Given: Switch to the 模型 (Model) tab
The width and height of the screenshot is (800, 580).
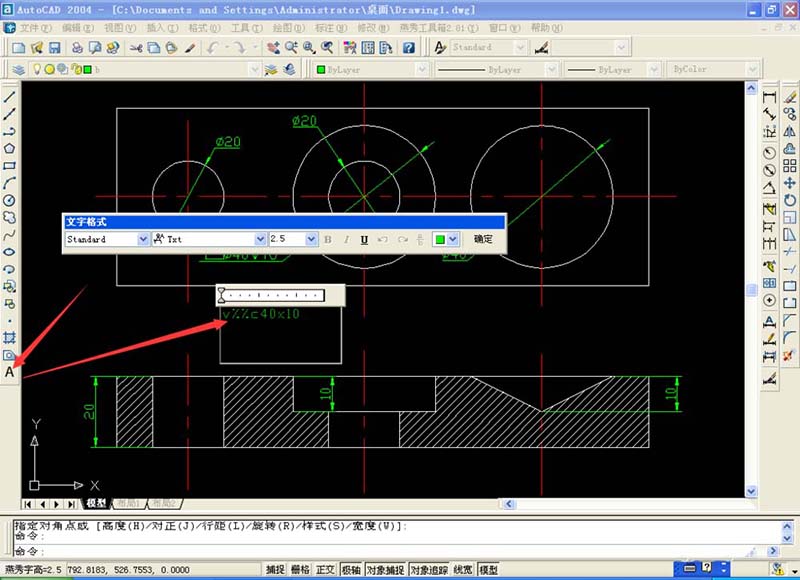Looking at the screenshot, I should [x=96, y=503].
